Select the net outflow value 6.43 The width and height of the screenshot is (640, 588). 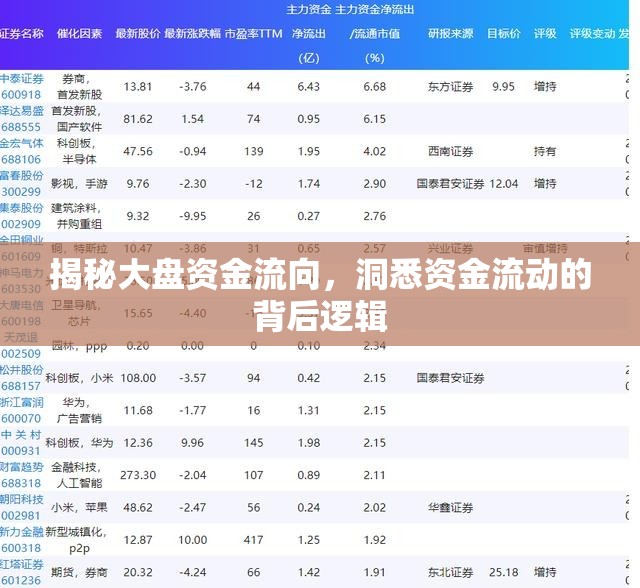point(309,87)
